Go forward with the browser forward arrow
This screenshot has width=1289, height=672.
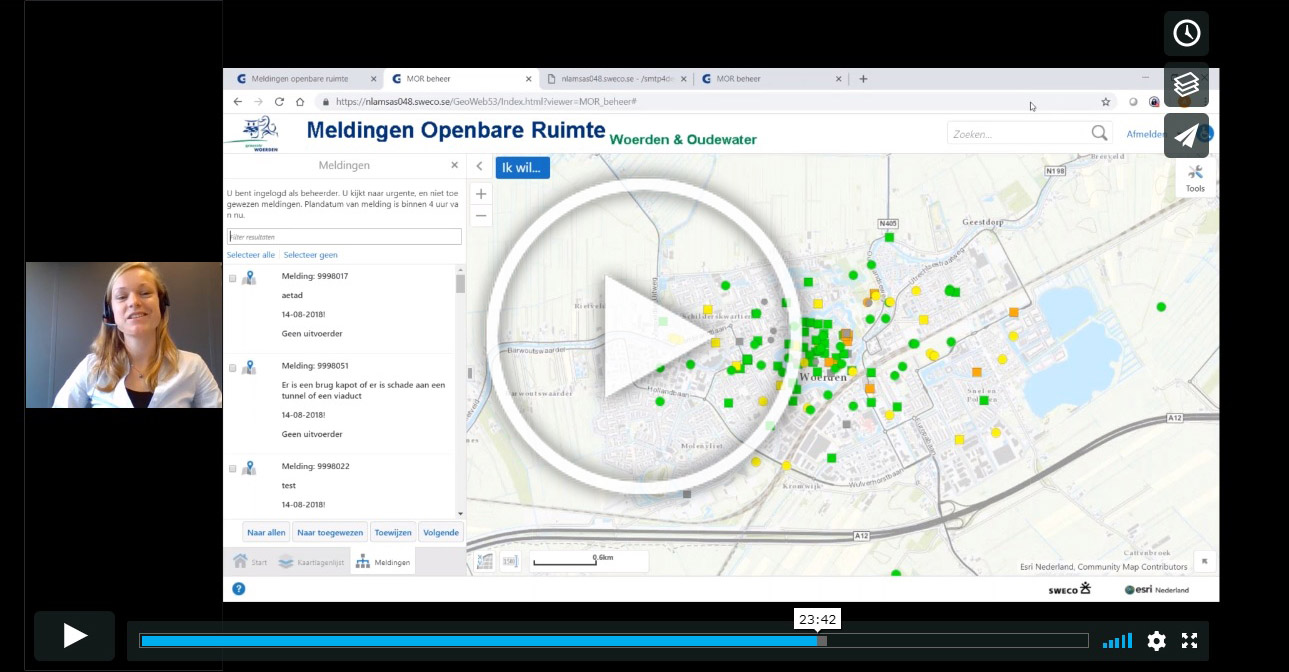click(x=258, y=101)
